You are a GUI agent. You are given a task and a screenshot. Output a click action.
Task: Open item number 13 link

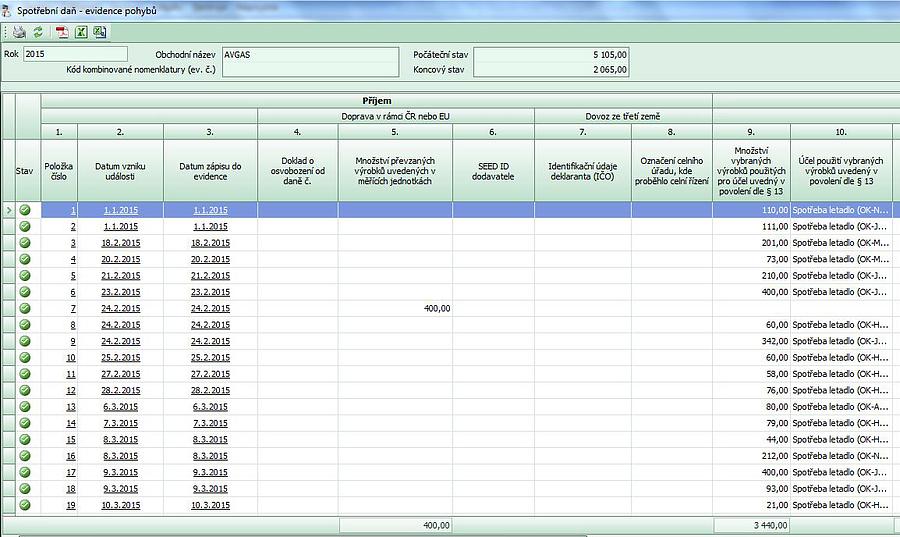[70, 407]
